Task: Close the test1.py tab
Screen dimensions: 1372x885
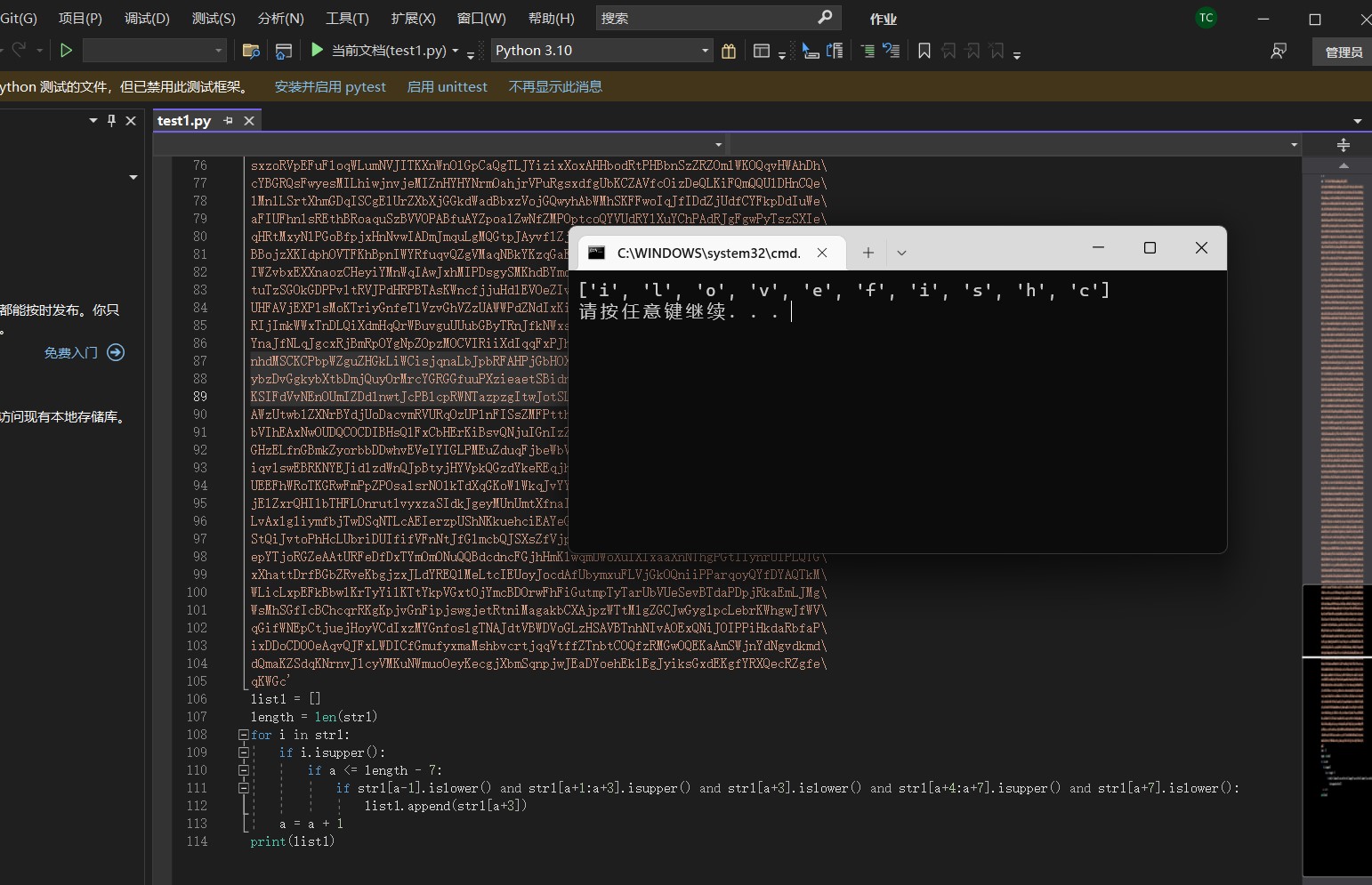Action: [249, 120]
